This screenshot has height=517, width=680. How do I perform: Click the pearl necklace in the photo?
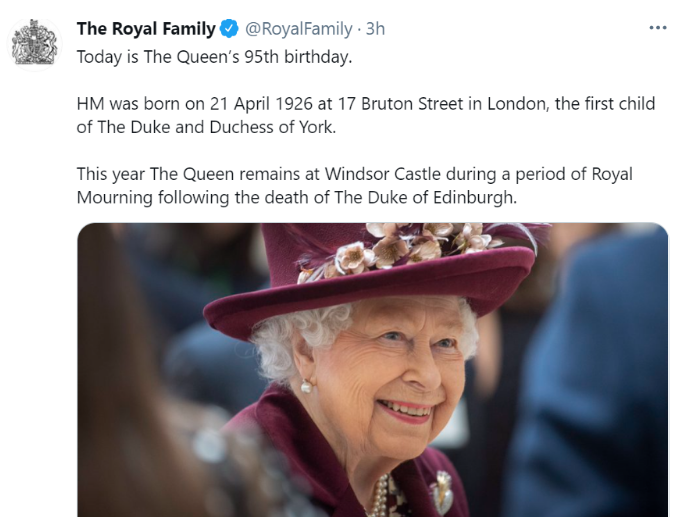380,497
